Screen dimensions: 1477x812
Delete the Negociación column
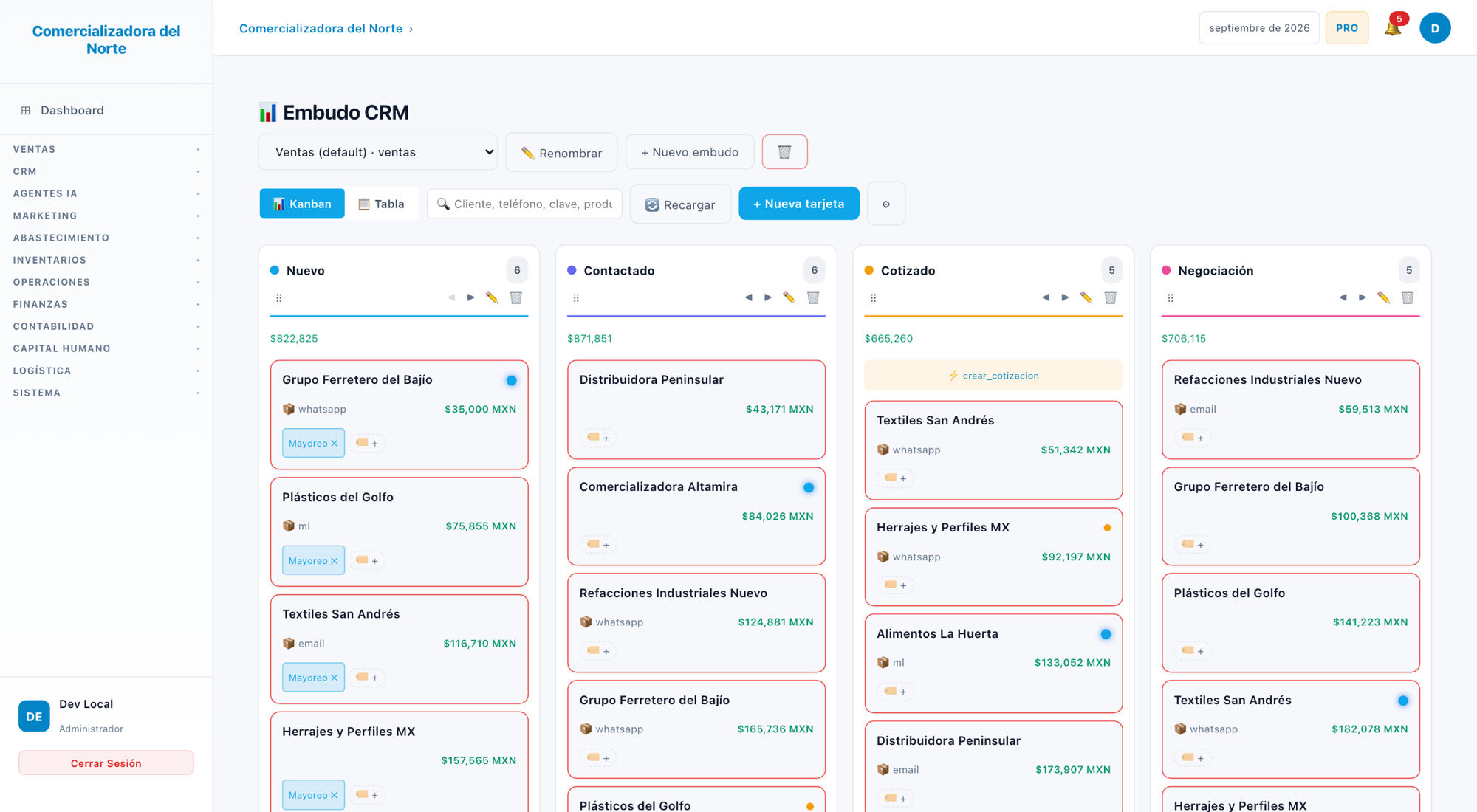(x=1408, y=297)
